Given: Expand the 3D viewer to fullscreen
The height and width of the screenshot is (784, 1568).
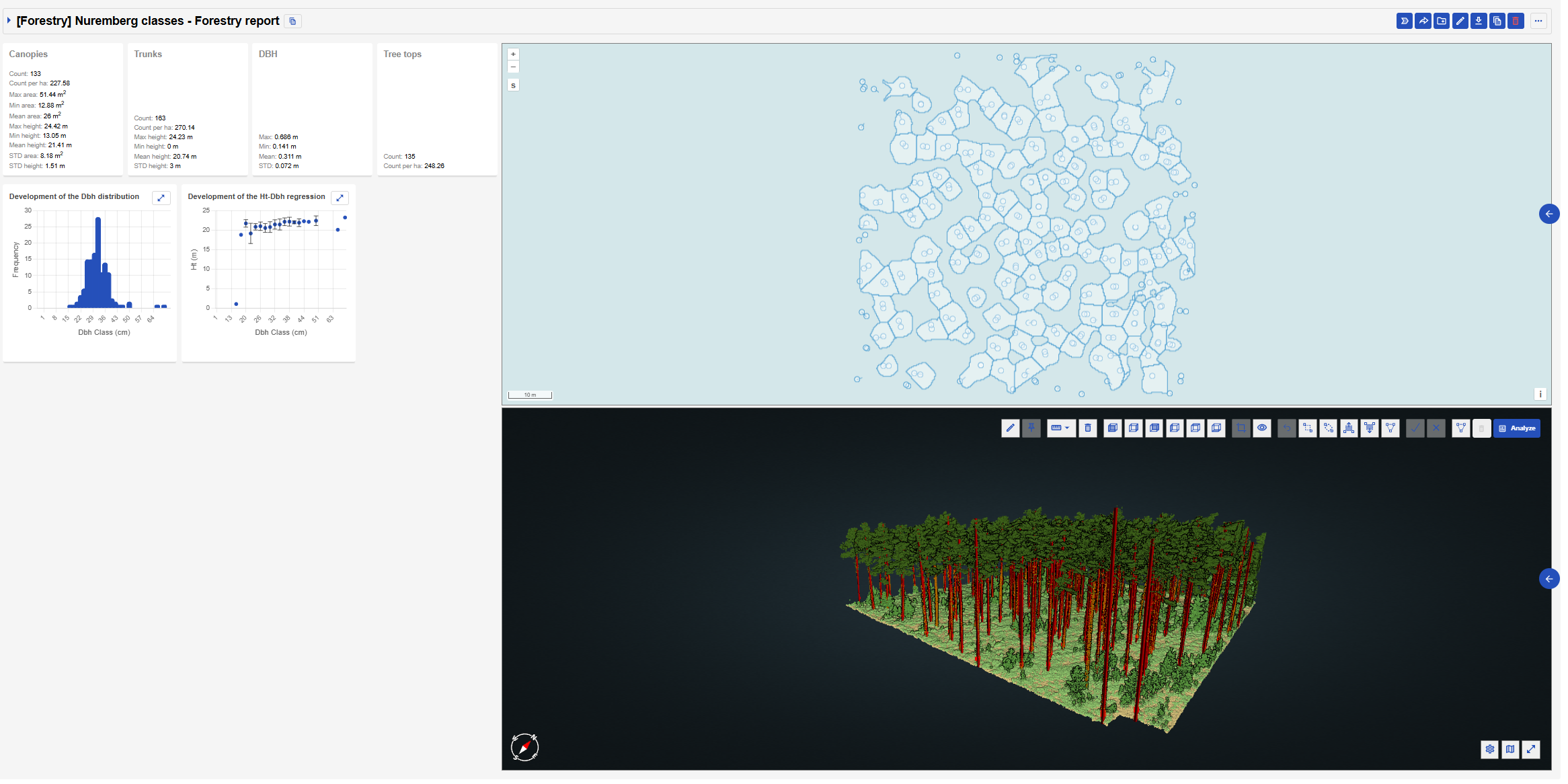Looking at the screenshot, I should pos(1531,748).
